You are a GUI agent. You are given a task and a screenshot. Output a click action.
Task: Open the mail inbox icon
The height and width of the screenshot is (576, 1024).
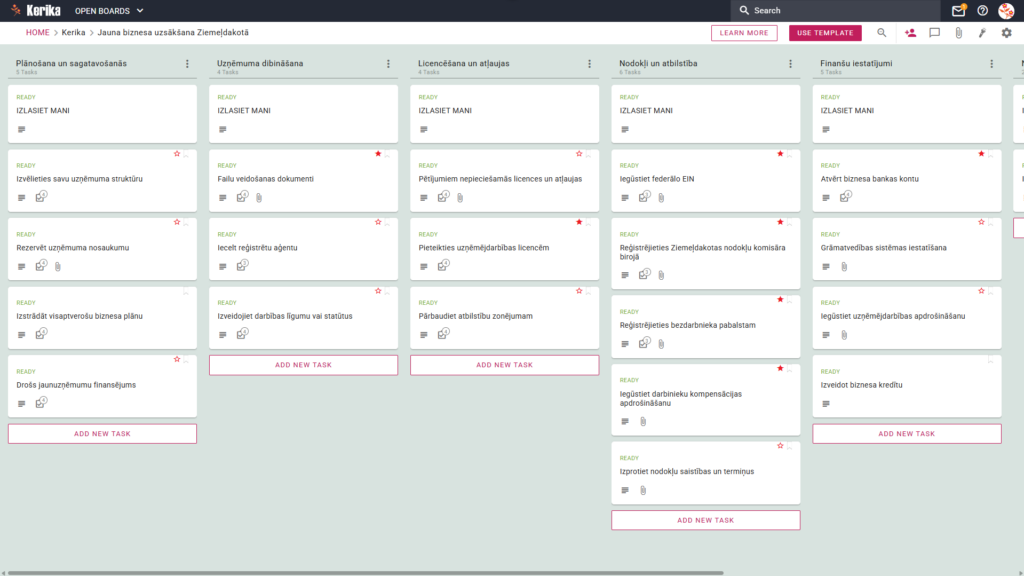point(958,10)
